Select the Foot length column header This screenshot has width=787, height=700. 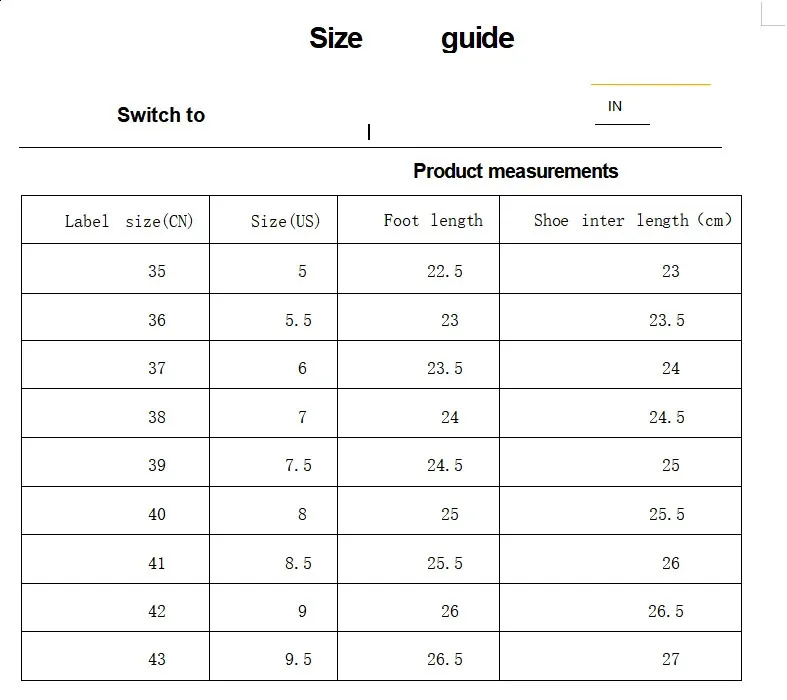[419, 220]
